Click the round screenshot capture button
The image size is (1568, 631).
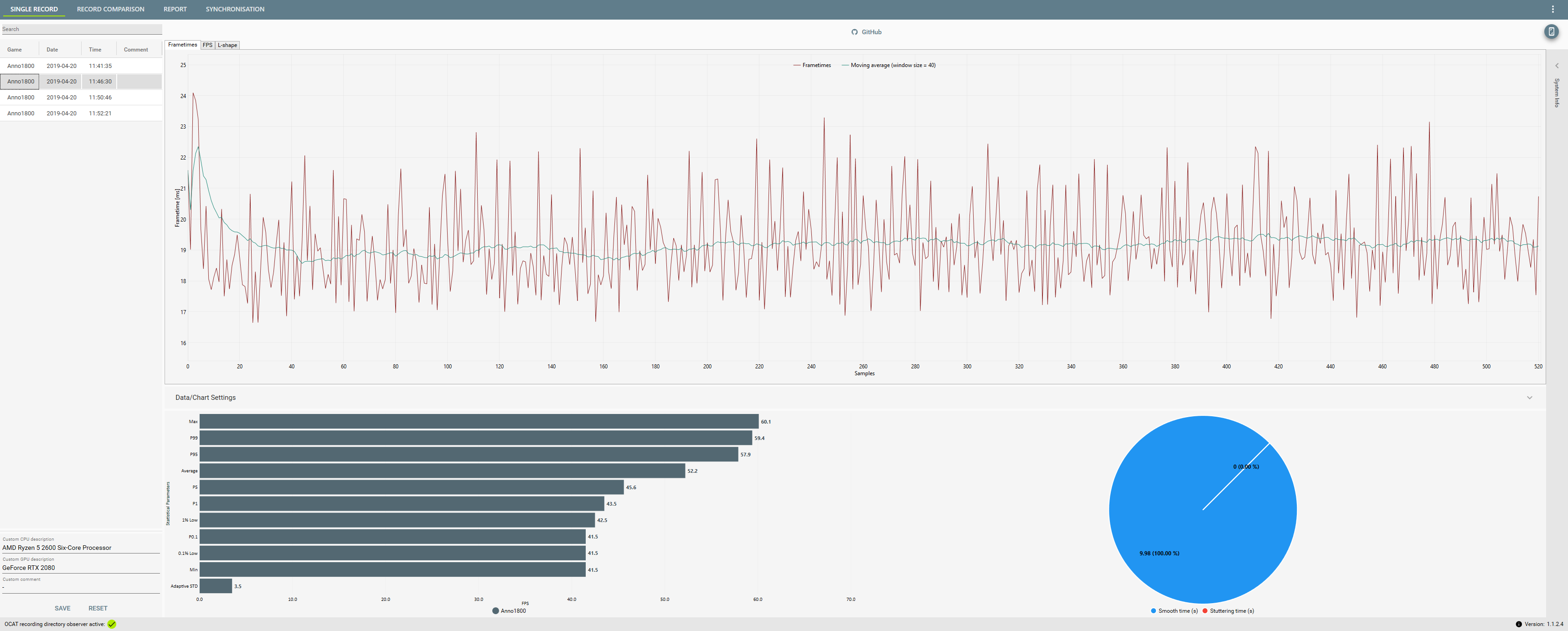coord(1551,31)
